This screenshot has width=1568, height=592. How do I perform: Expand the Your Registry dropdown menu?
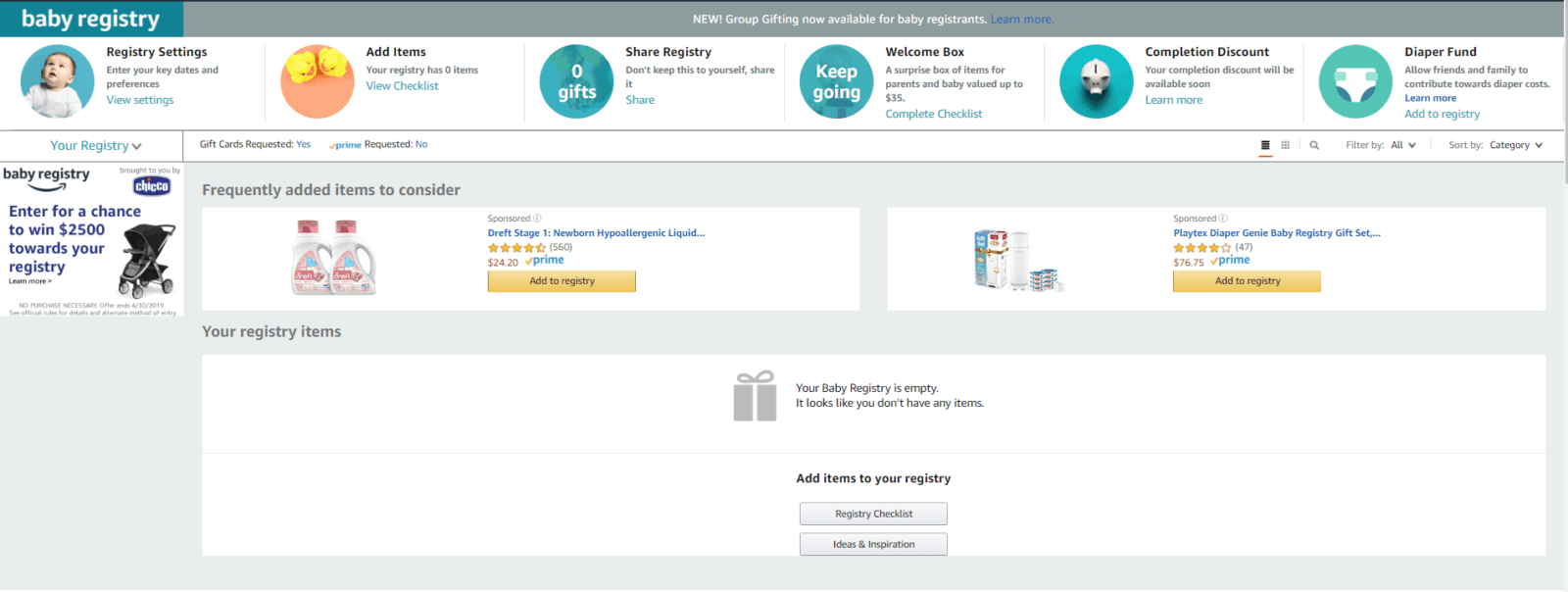tap(96, 146)
